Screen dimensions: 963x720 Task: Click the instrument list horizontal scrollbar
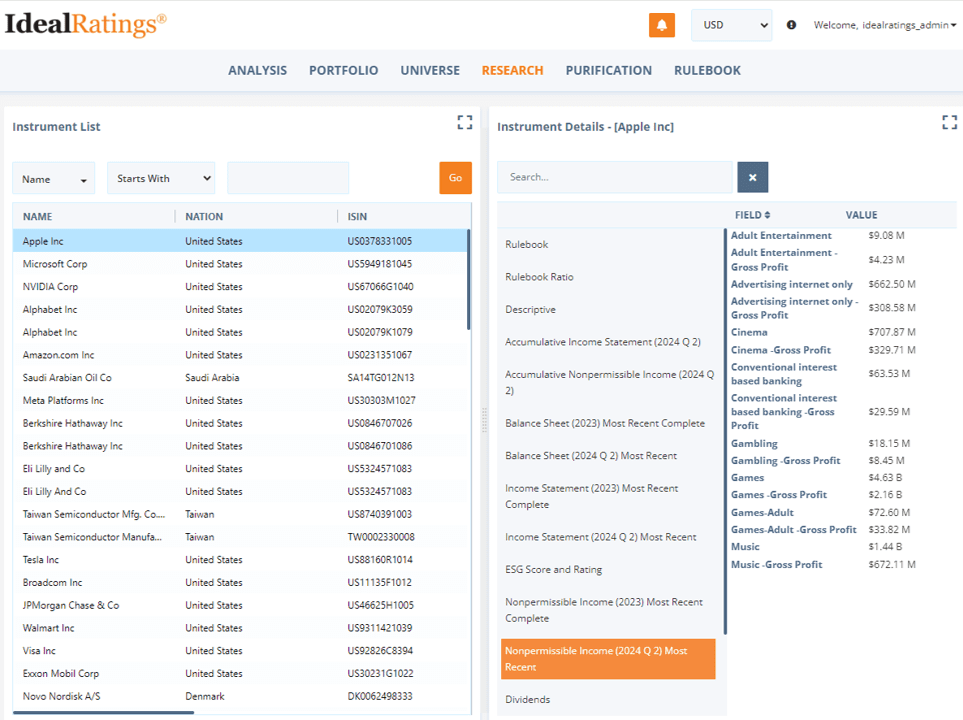[x=103, y=713]
